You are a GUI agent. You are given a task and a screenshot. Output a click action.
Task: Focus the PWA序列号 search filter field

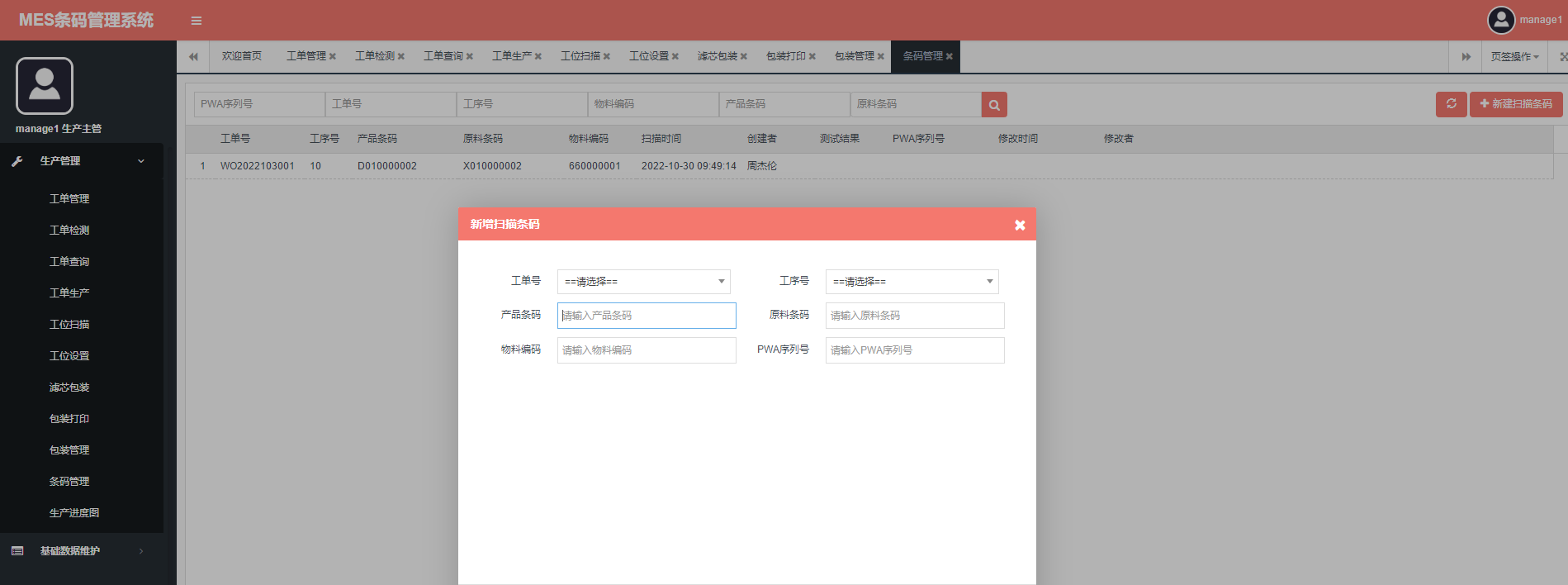tap(259, 104)
